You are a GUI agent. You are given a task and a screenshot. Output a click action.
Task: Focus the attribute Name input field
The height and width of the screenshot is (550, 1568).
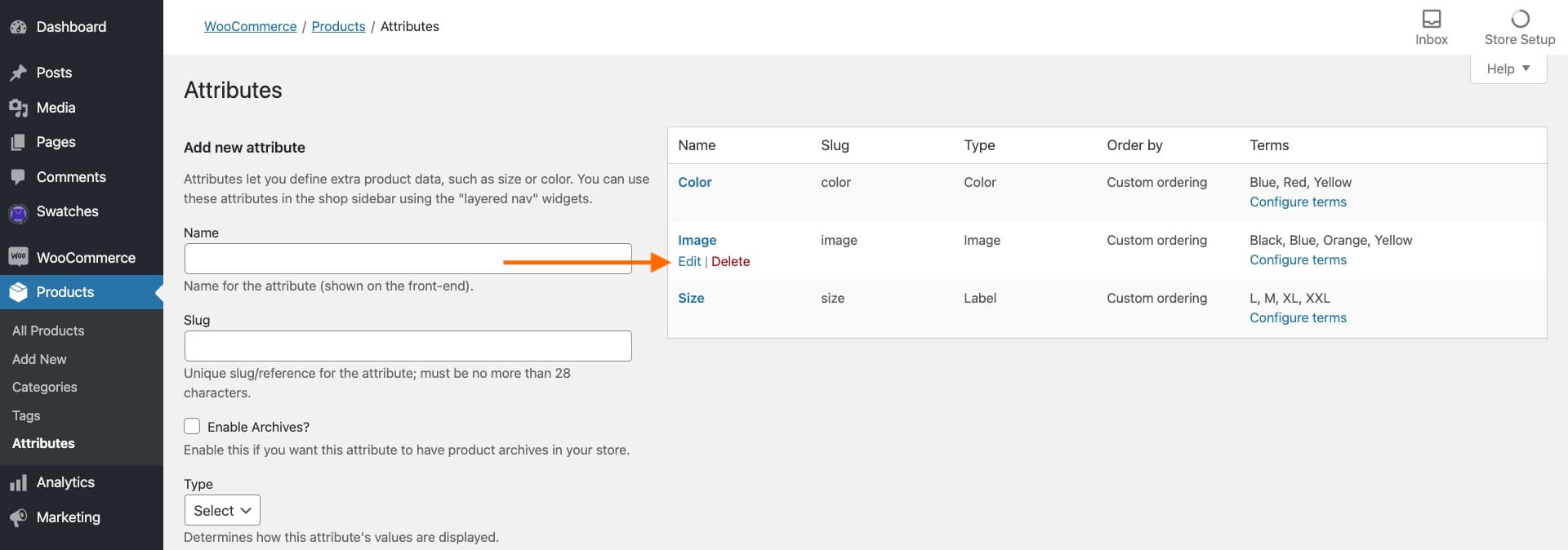point(408,259)
